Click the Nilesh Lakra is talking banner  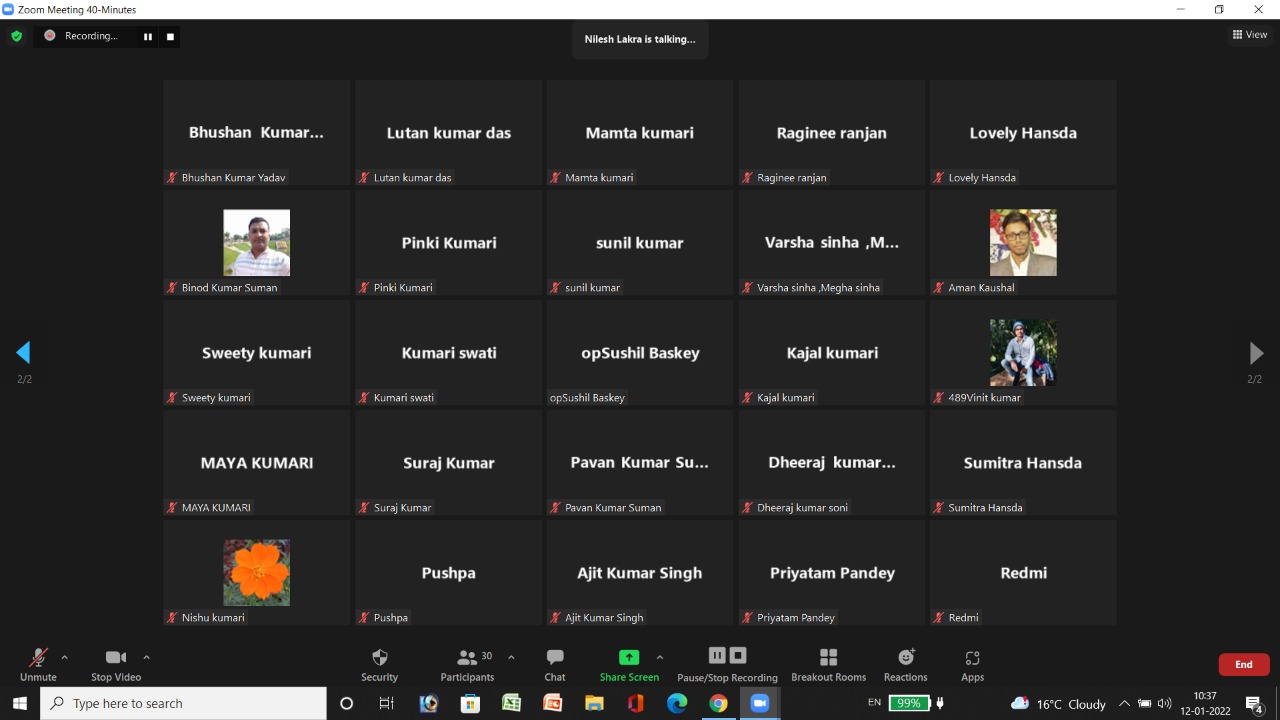[640, 39]
